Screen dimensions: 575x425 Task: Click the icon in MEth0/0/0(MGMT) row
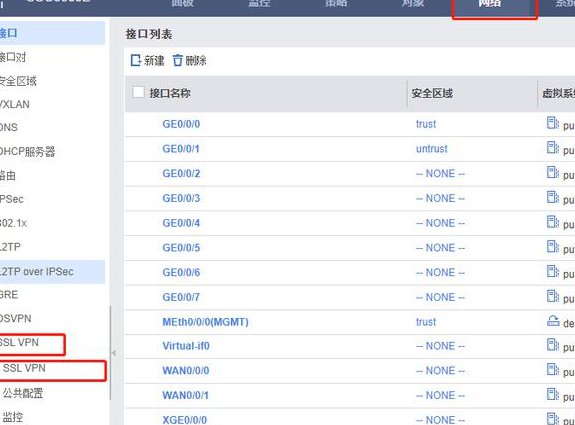[553, 321]
